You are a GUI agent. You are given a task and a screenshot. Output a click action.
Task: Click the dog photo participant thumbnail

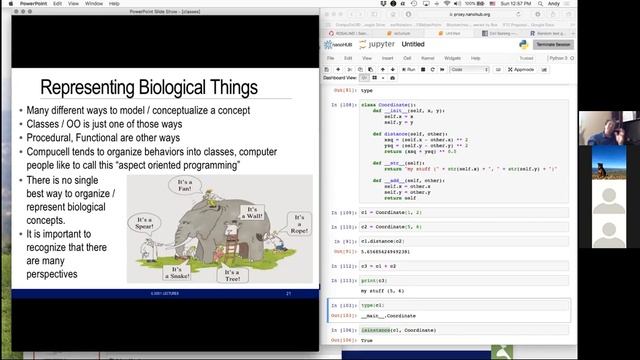pyautogui.click(x=609, y=162)
